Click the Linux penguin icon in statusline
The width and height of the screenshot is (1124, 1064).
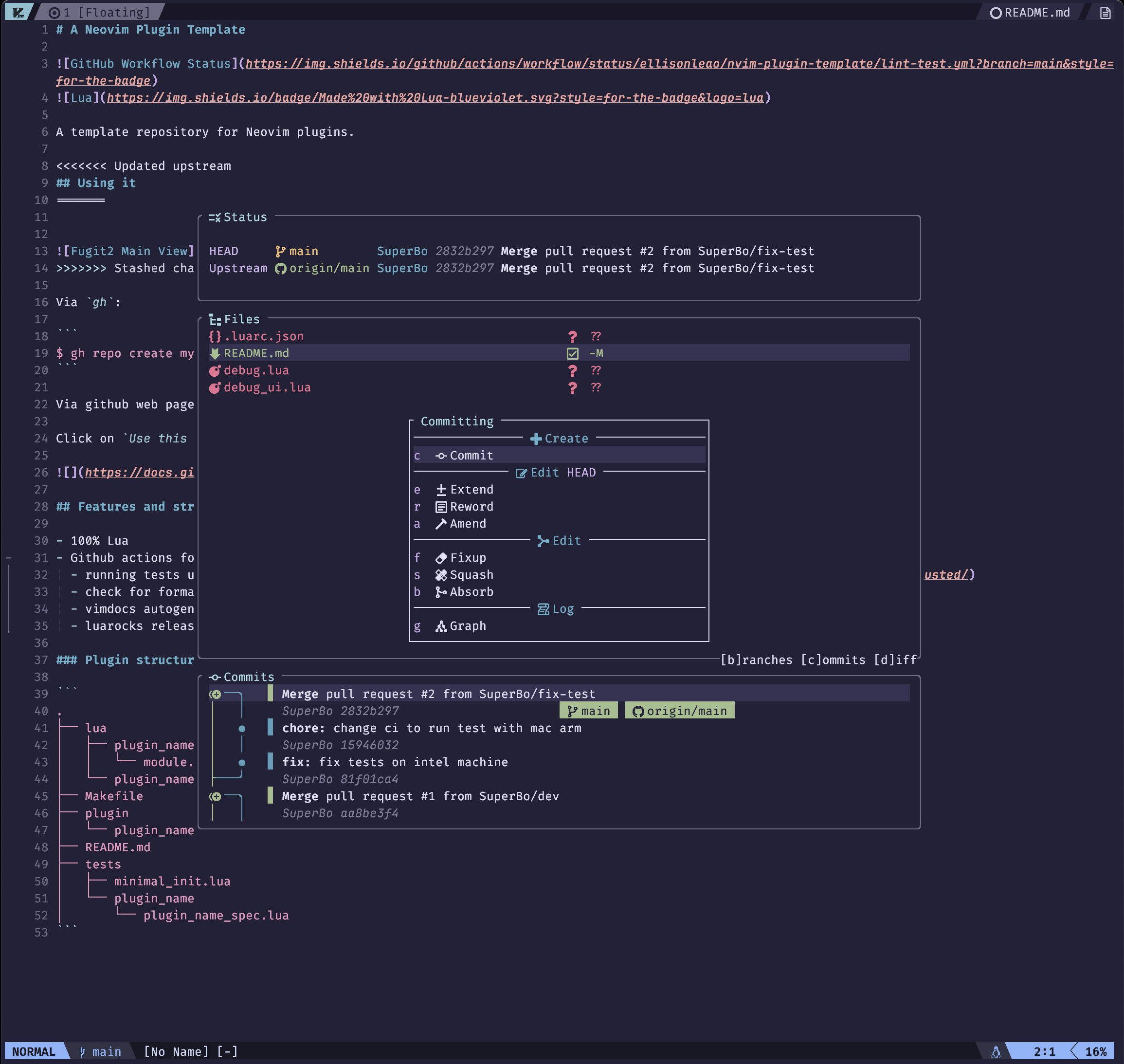(x=995, y=1052)
